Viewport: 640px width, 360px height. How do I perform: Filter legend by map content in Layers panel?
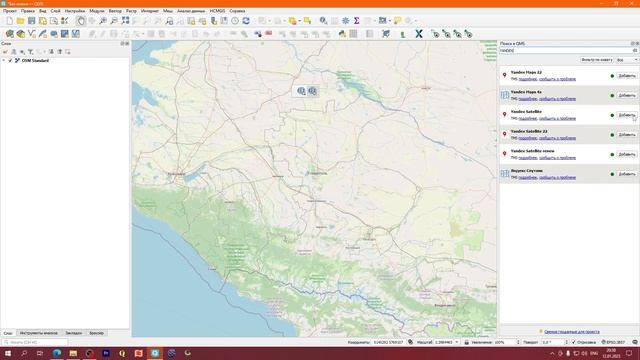point(30,52)
